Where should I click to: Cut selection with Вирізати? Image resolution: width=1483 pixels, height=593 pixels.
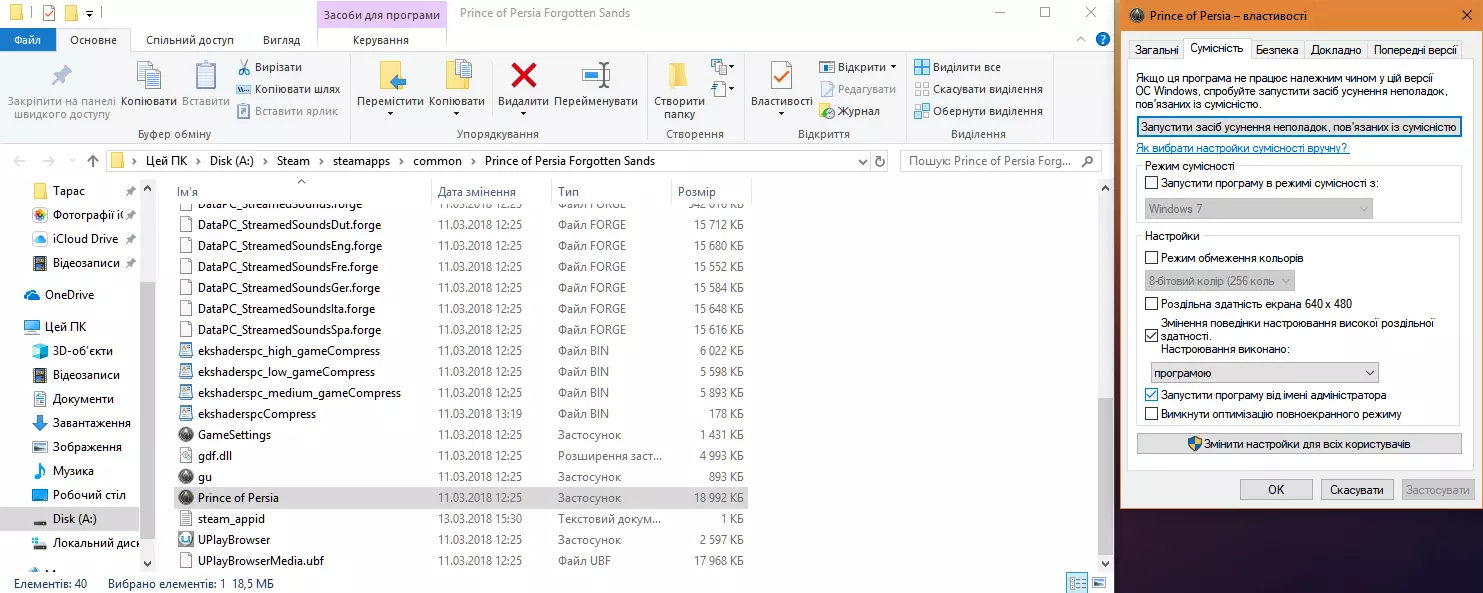pyautogui.click(x=271, y=67)
